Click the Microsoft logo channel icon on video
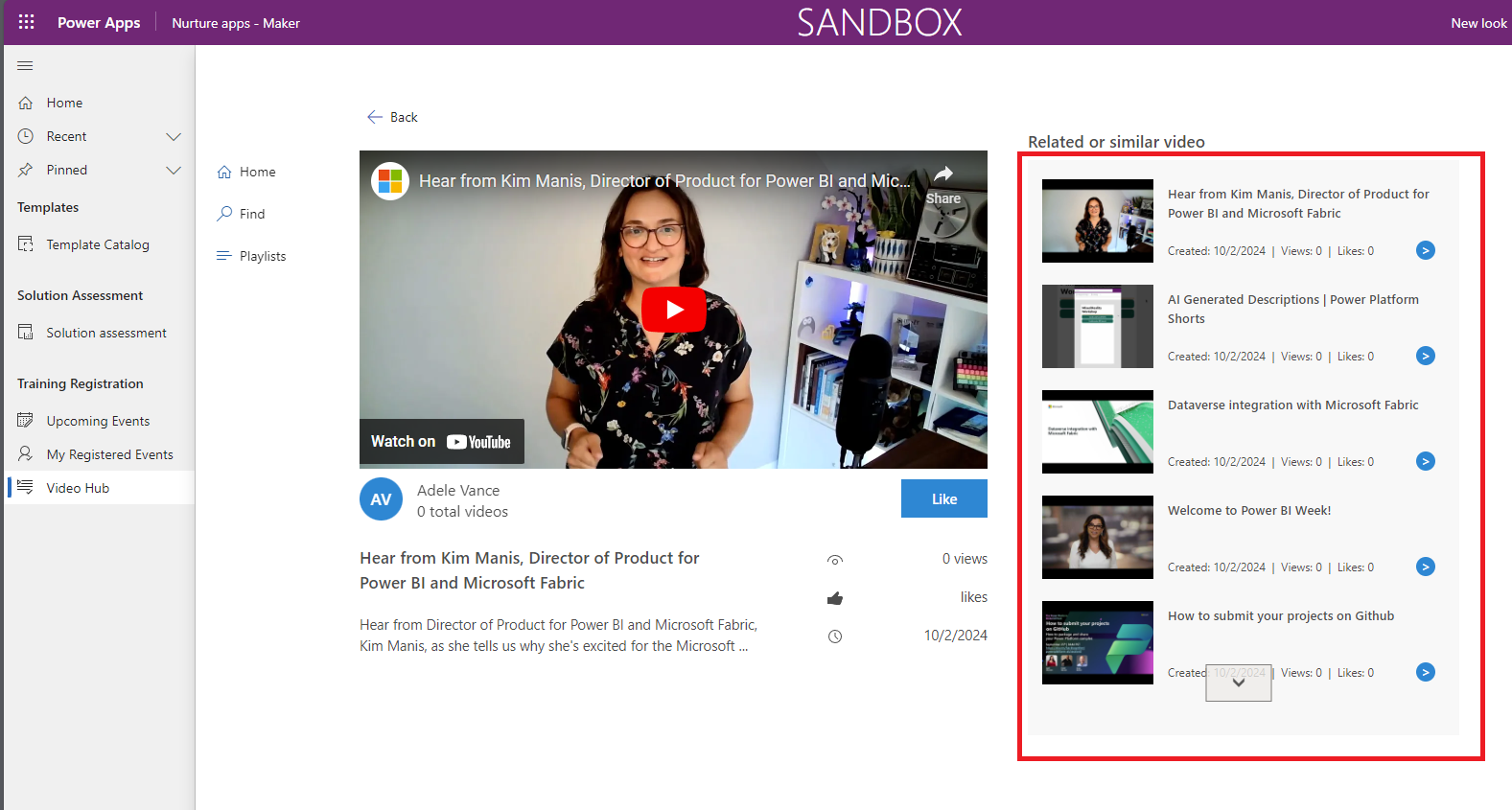This screenshot has width=1512, height=810. pyautogui.click(x=390, y=180)
